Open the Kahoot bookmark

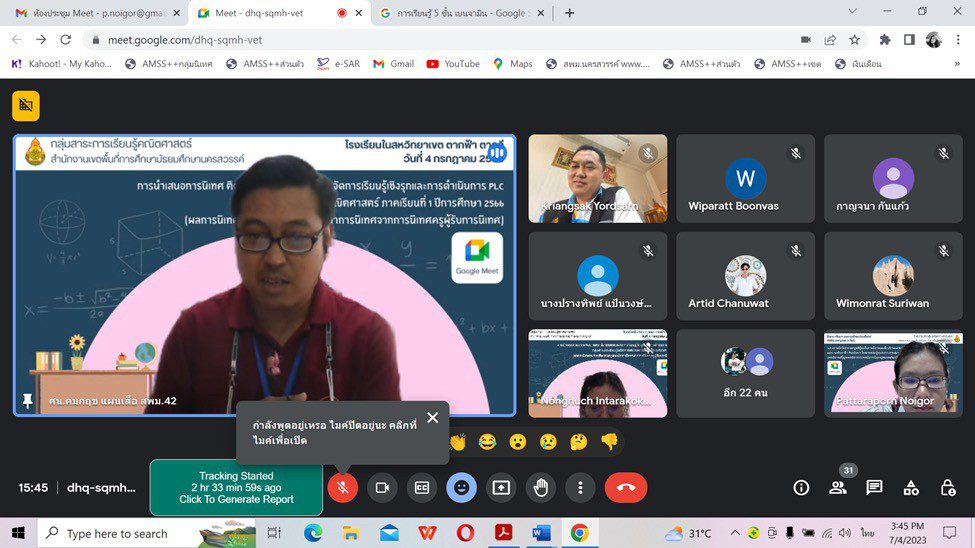tap(62, 63)
